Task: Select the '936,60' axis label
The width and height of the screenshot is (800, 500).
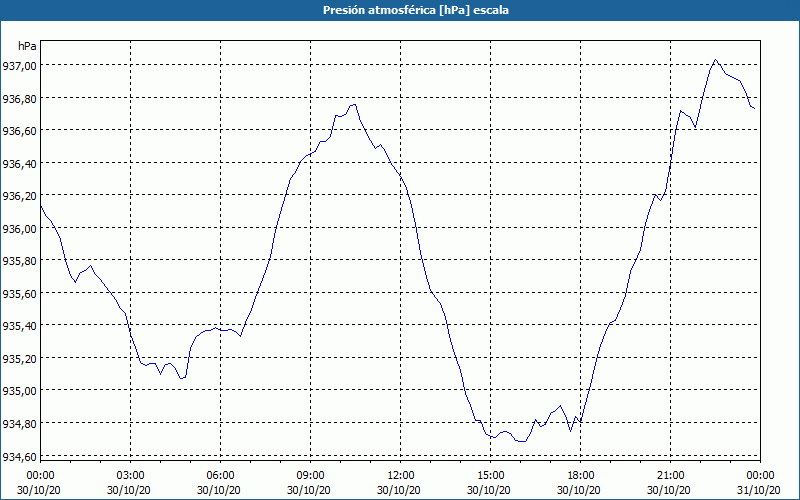Action: 20,131
